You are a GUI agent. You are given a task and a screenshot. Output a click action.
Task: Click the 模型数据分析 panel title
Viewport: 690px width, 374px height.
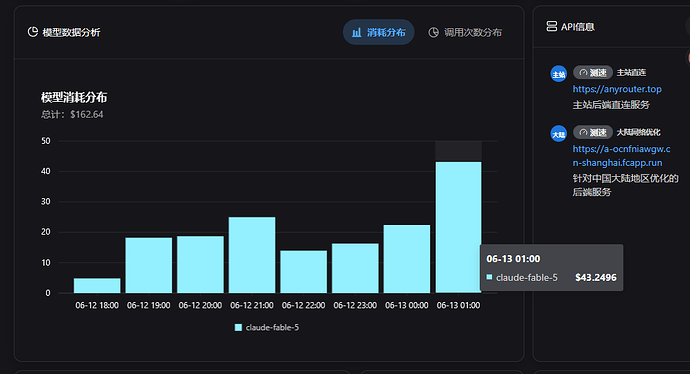[71, 32]
